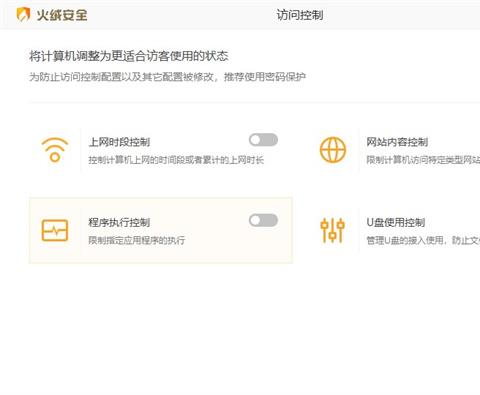Click the sliders icon for U盘使用控制

pyautogui.click(x=332, y=230)
